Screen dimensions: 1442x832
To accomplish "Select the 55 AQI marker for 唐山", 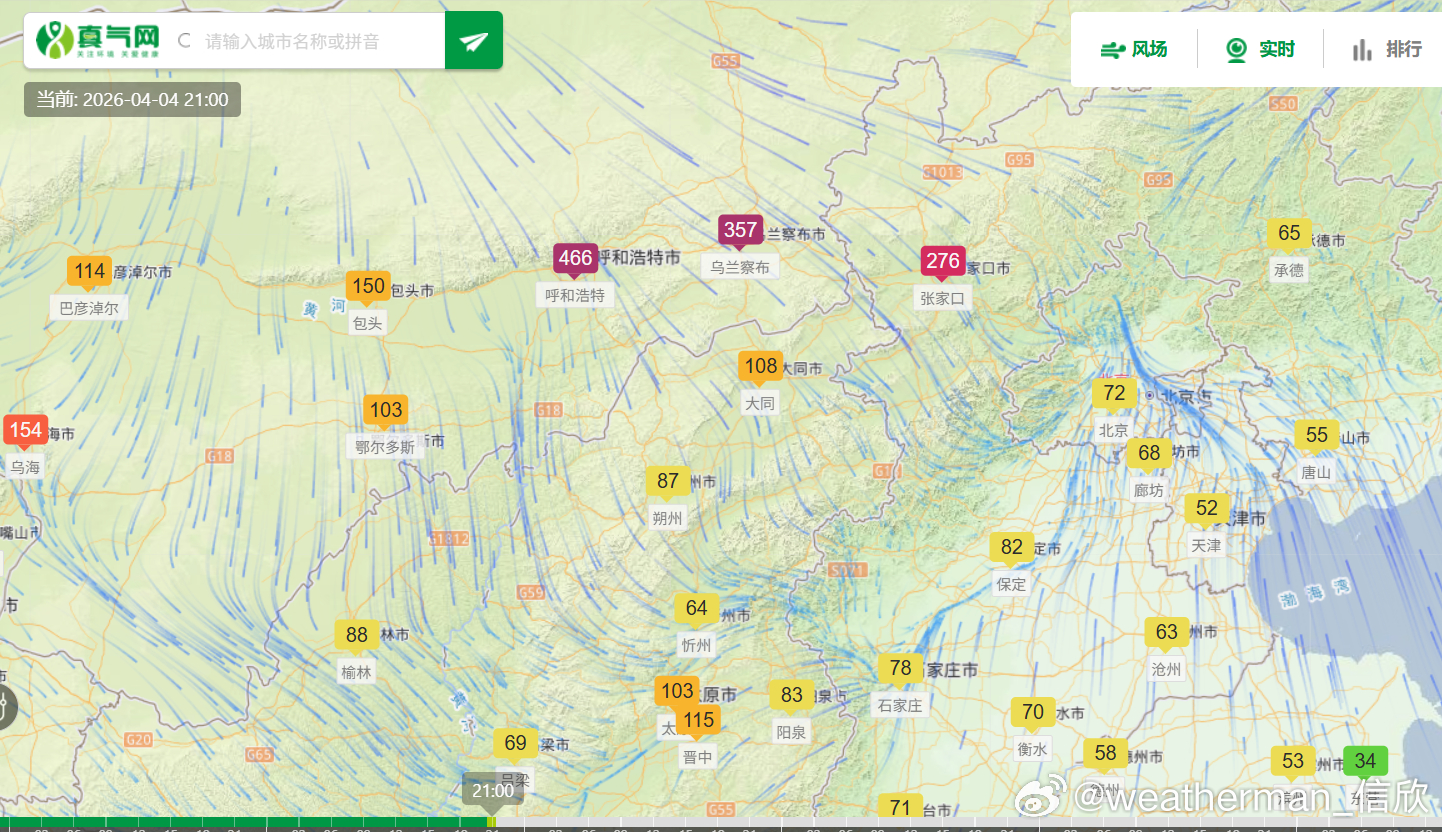I will tap(1317, 435).
